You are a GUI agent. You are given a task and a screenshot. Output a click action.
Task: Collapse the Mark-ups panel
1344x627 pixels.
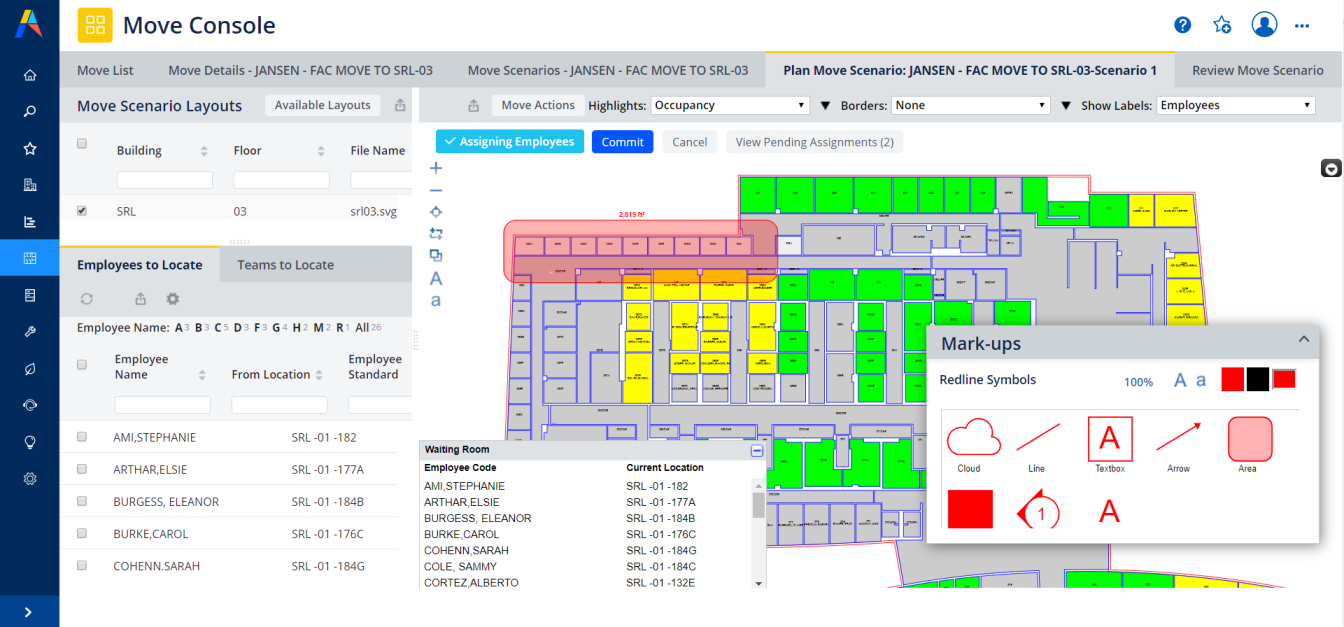coord(1303,340)
